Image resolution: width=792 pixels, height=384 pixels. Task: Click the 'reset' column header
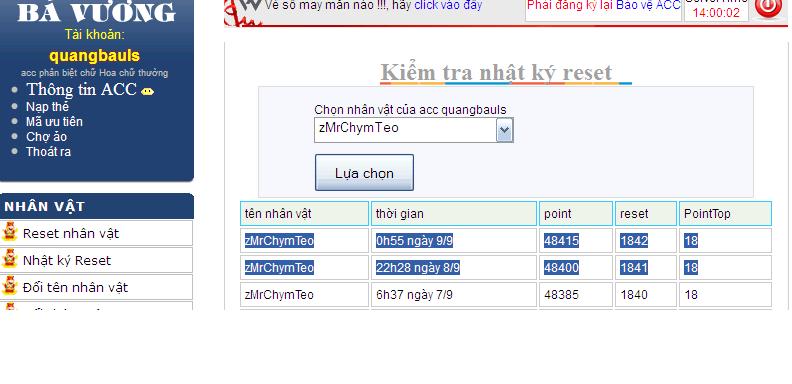(x=646, y=214)
